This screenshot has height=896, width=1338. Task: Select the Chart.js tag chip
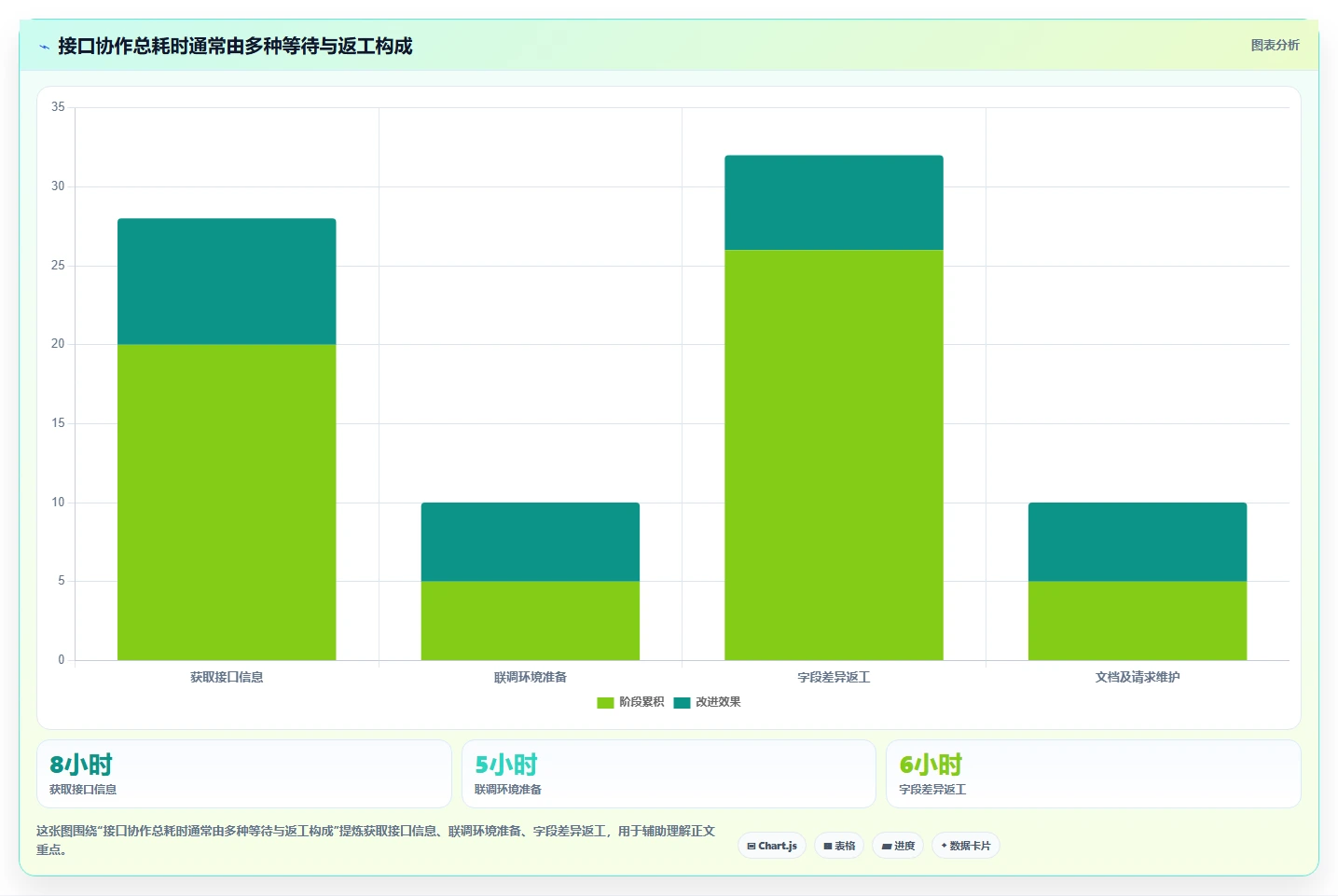point(772,846)
